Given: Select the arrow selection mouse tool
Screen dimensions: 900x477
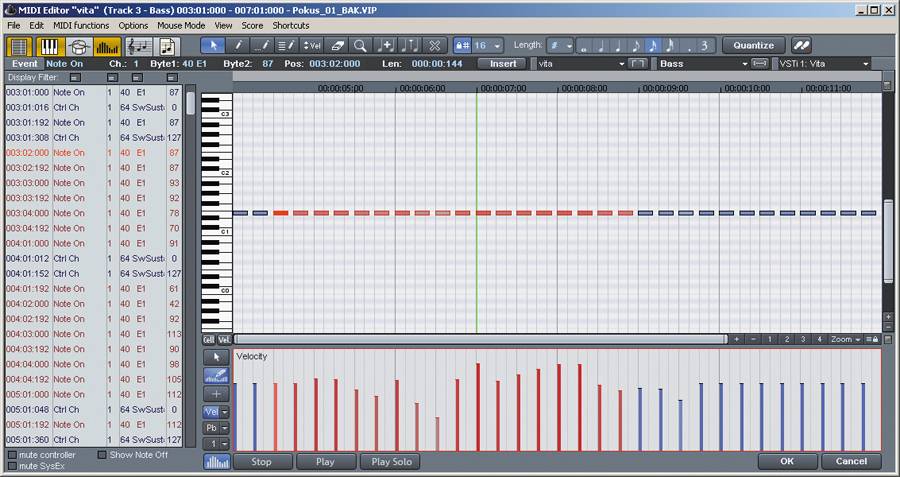Looking at the screenshot, I should click(213, 45).
